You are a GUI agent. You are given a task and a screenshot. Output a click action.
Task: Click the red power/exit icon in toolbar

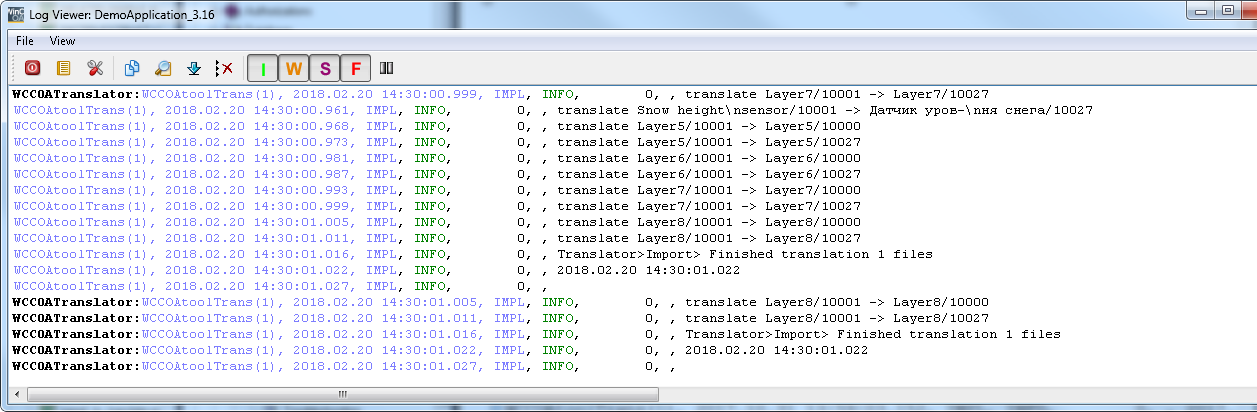[32, 68]
